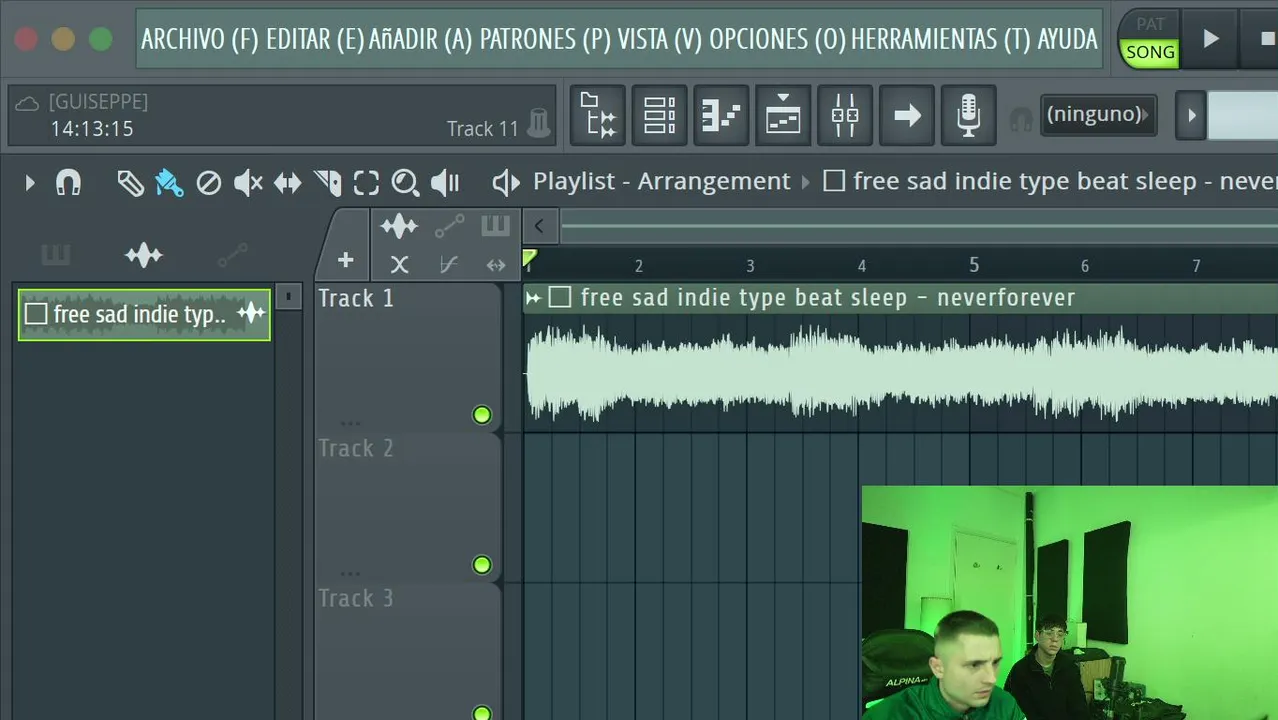Click Playlist - Arrangement breadcrumb
Image resolution: width=1278 pixels, height=720 pixels.
[661, 181]
